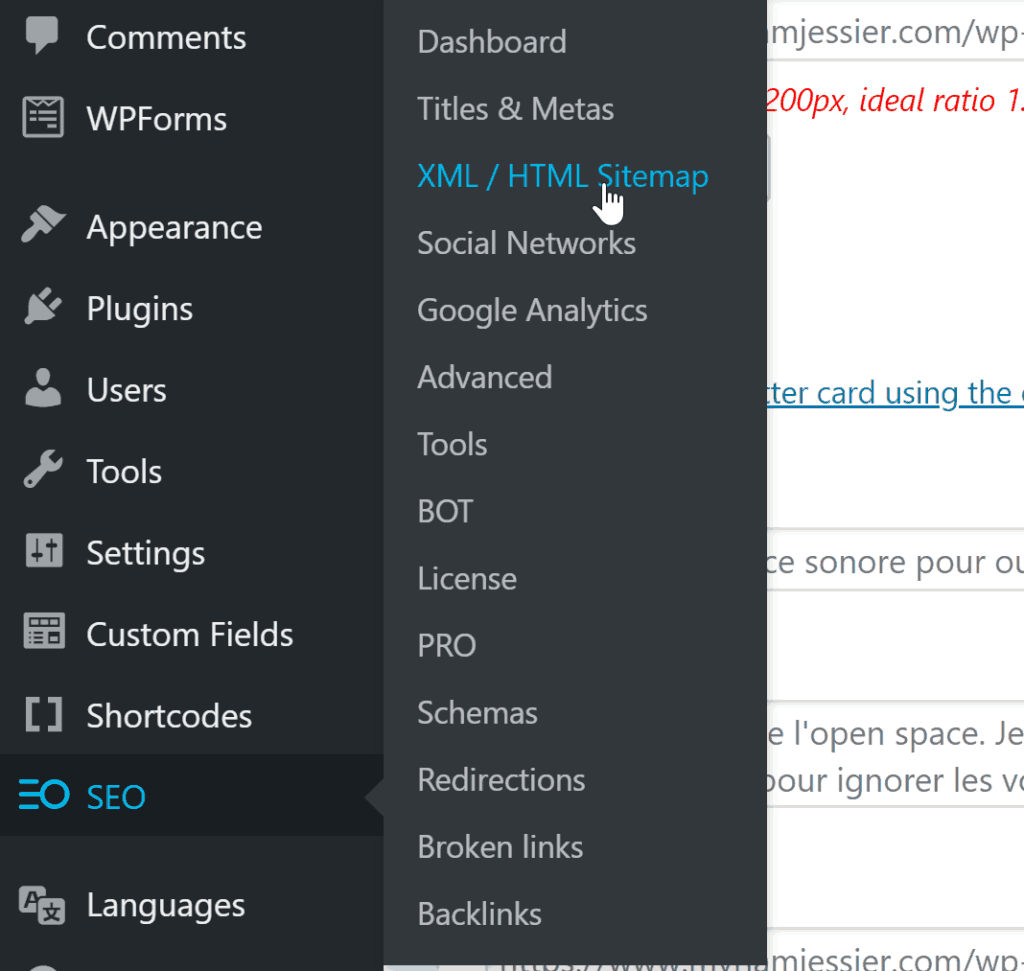Screen dimensions: 1024x971
Task: Open the Settings menu label
Action: 146,554
